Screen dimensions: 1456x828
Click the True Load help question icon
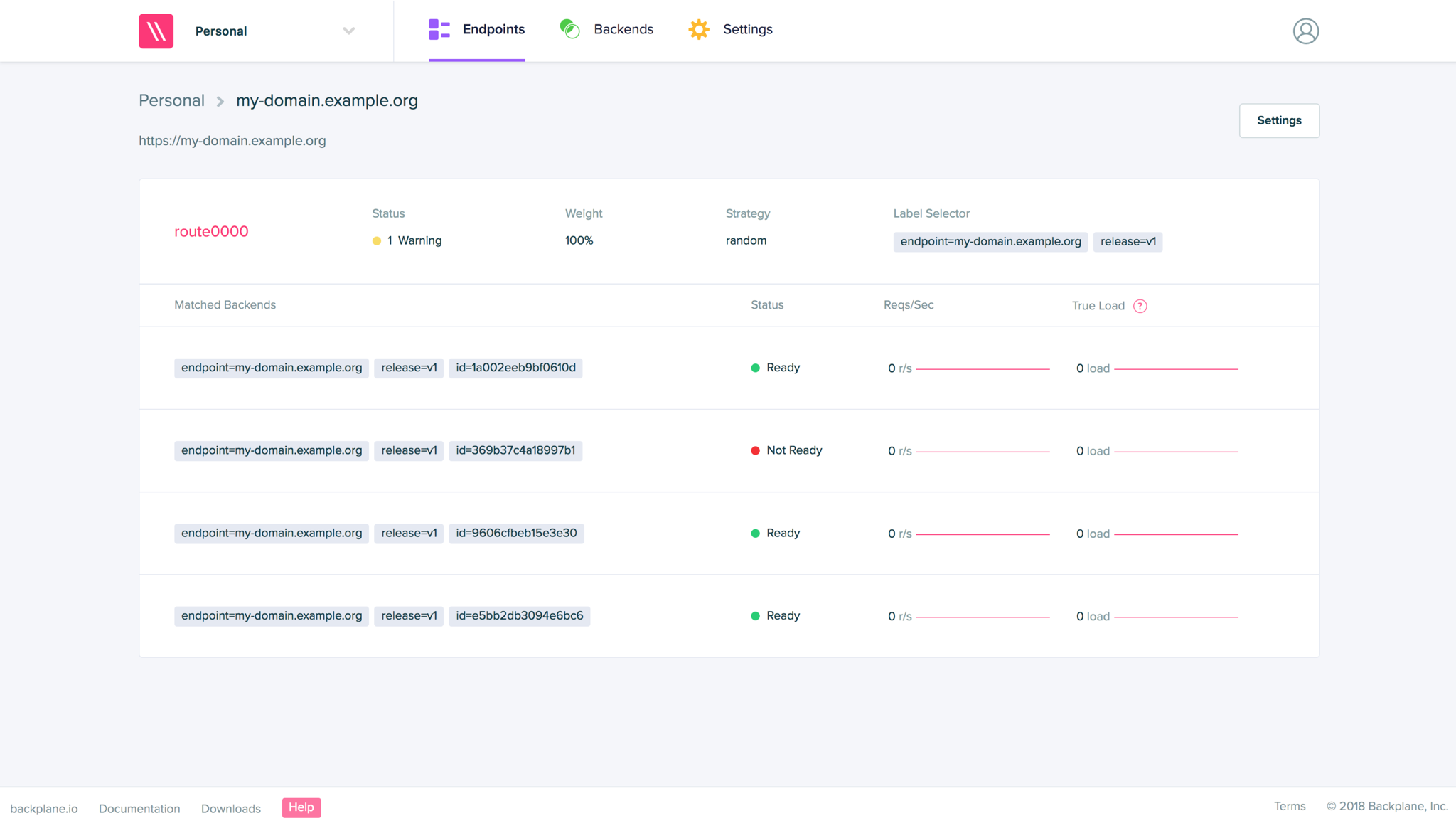(x=1140, y=306)
